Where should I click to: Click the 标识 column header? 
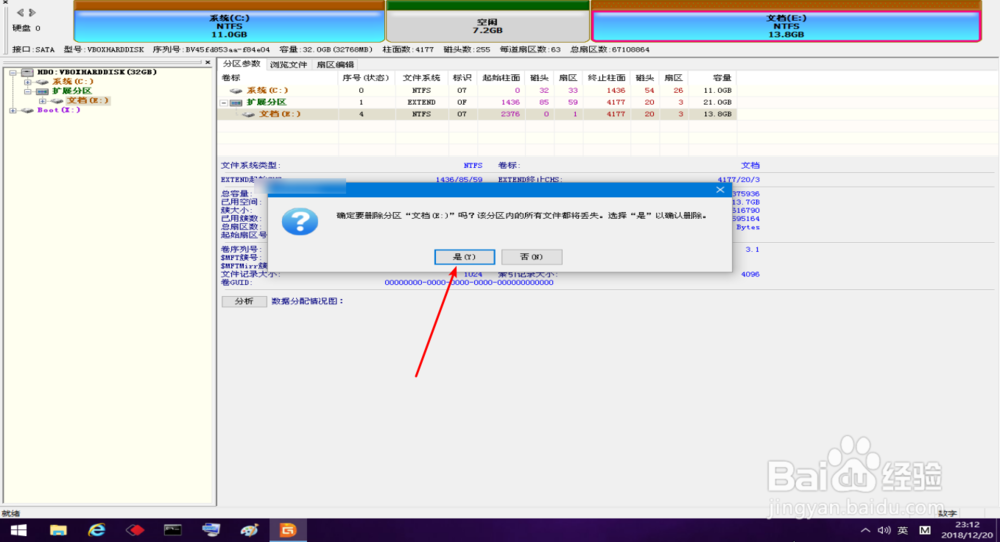(462, 78)
